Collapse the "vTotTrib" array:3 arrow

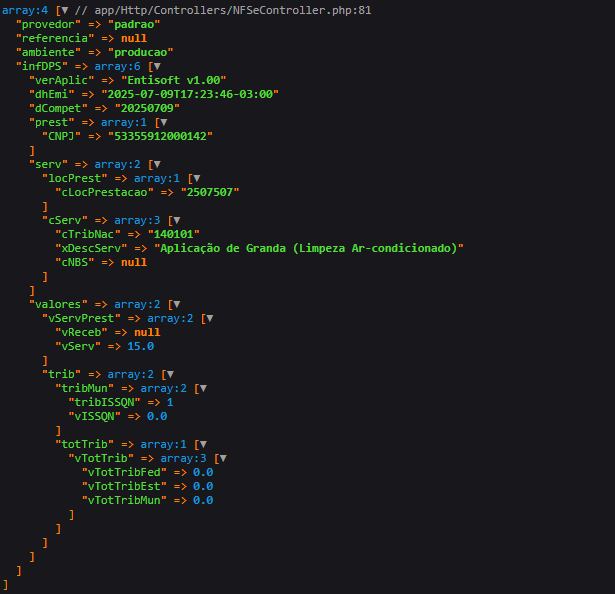tap(223, 459)
